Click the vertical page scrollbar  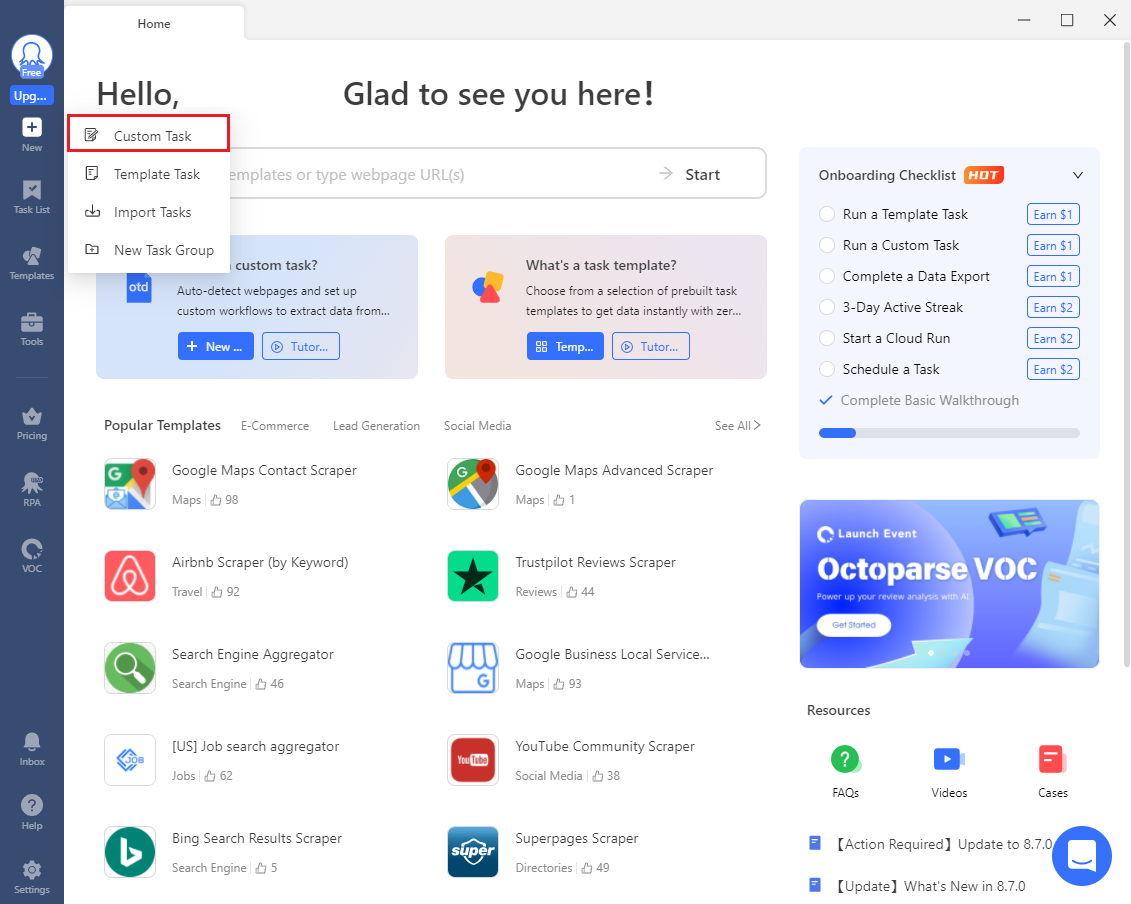[1127, 354]
